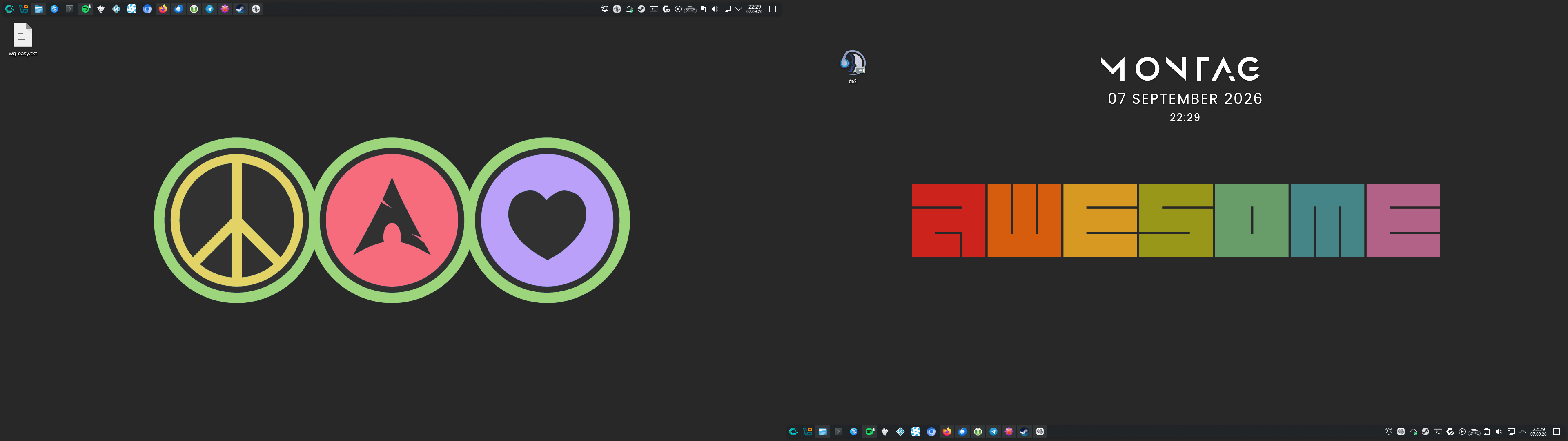The image size is (1568, 441).
Task: Open clipboard history in bottom panel tray
Action: pos(1487,432)
